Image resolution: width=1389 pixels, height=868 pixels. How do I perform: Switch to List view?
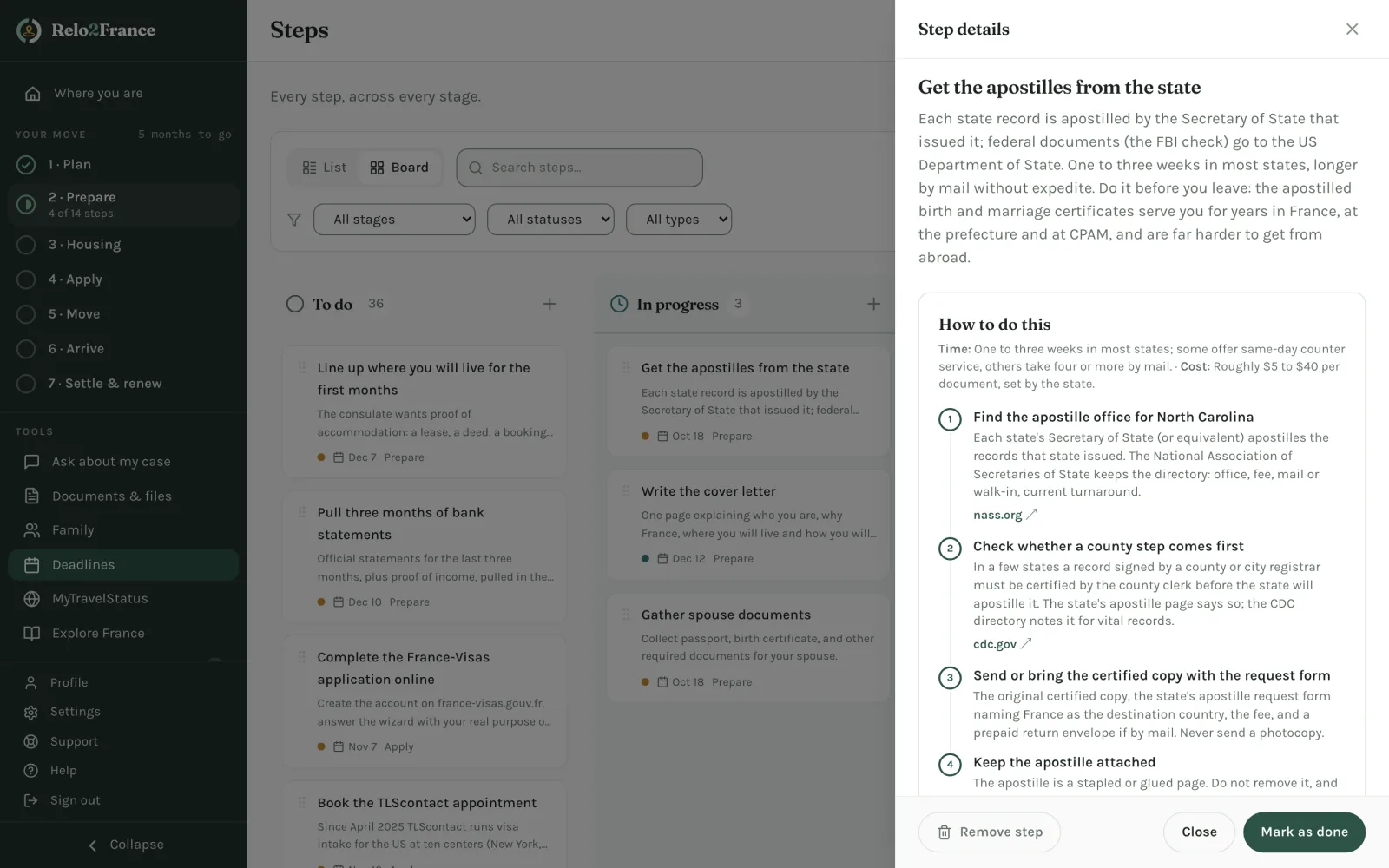(324, 168)
